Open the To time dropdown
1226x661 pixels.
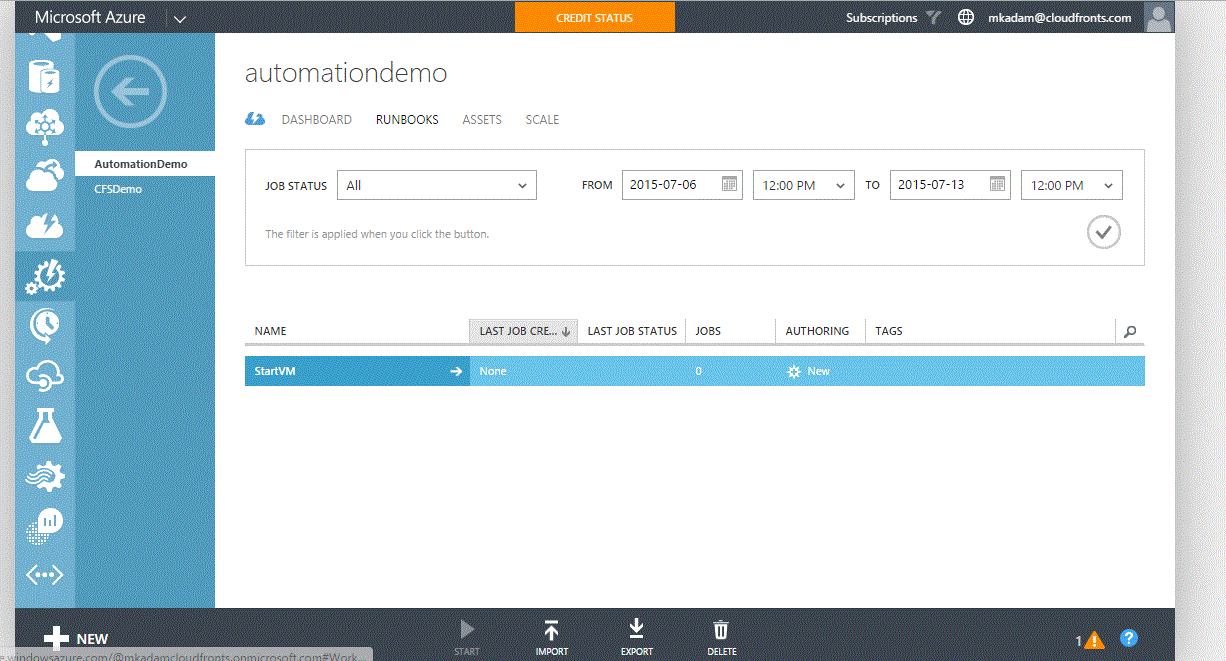coord(1071,185)
